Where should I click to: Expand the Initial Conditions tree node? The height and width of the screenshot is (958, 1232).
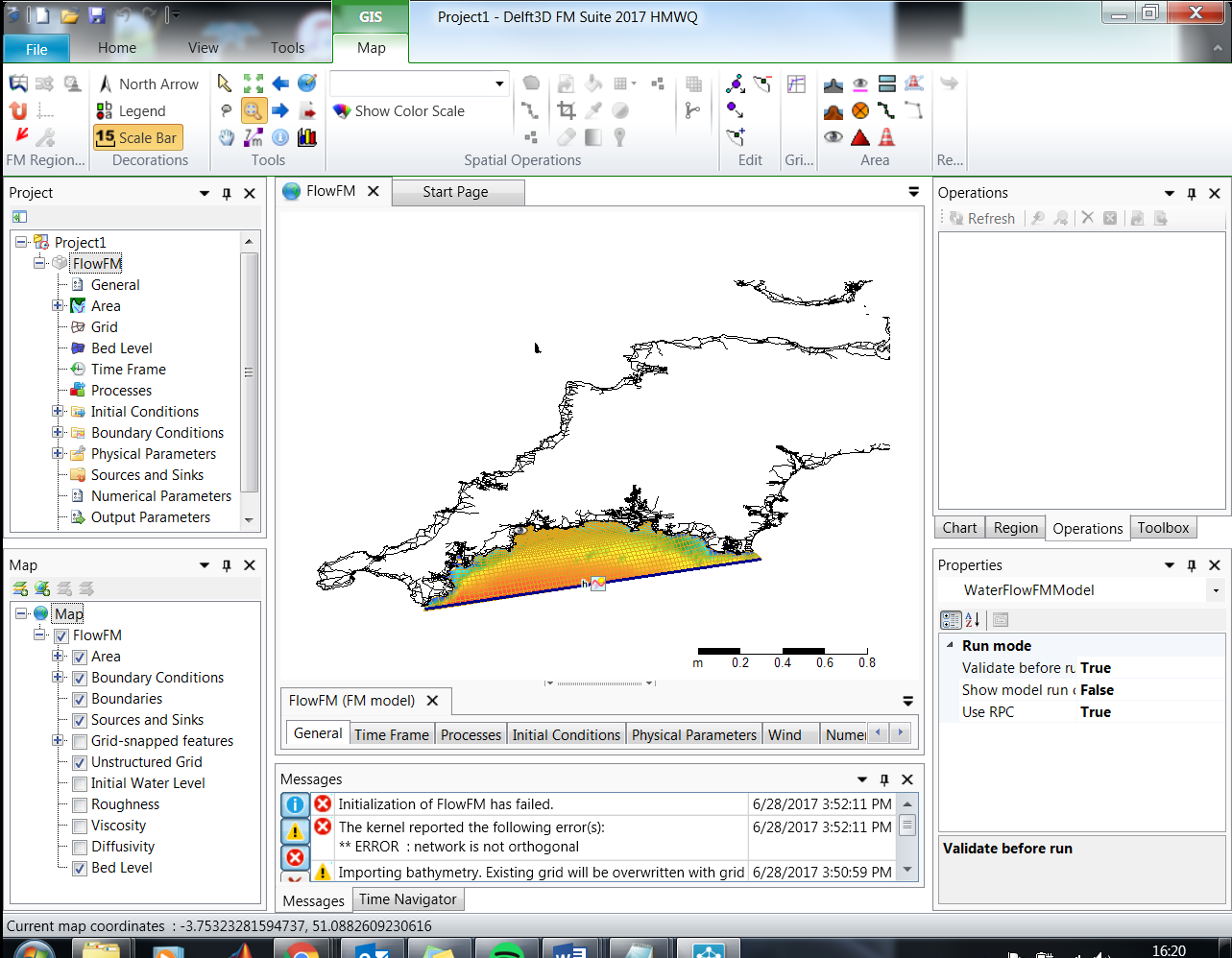tap(58, 412)
